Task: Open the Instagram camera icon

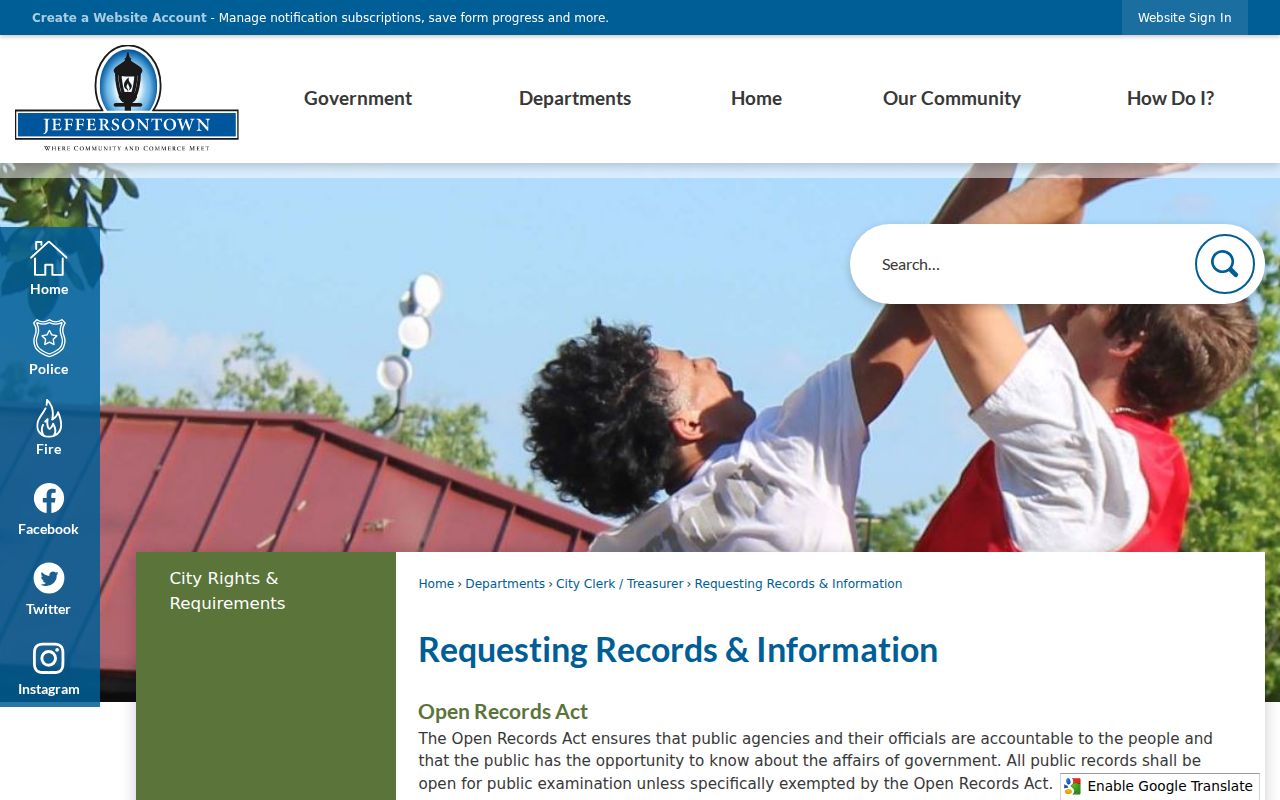Action: 48,658
